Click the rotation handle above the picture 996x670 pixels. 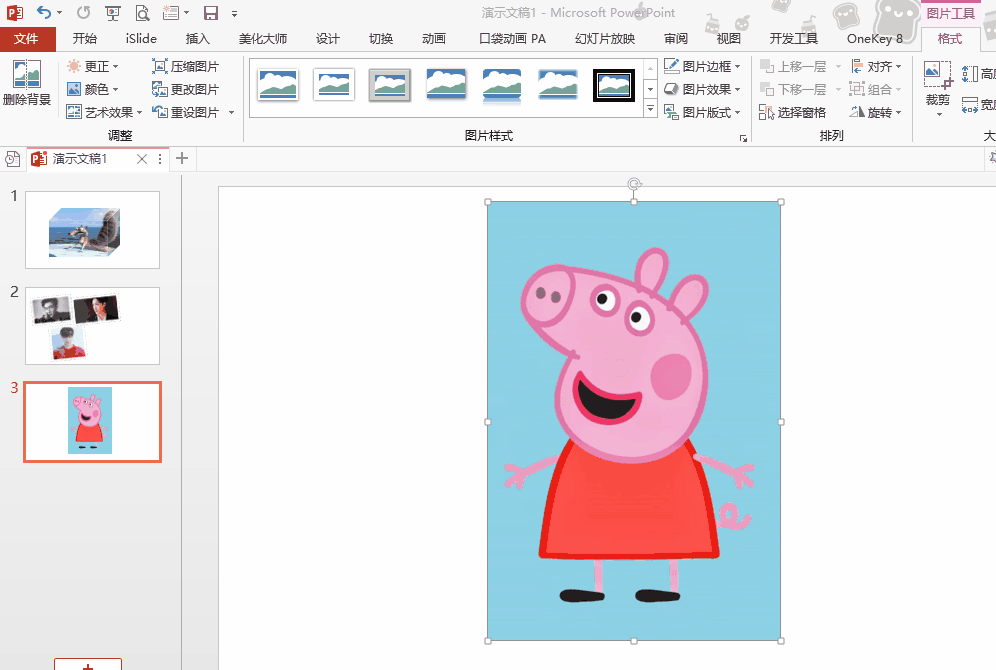634,184
